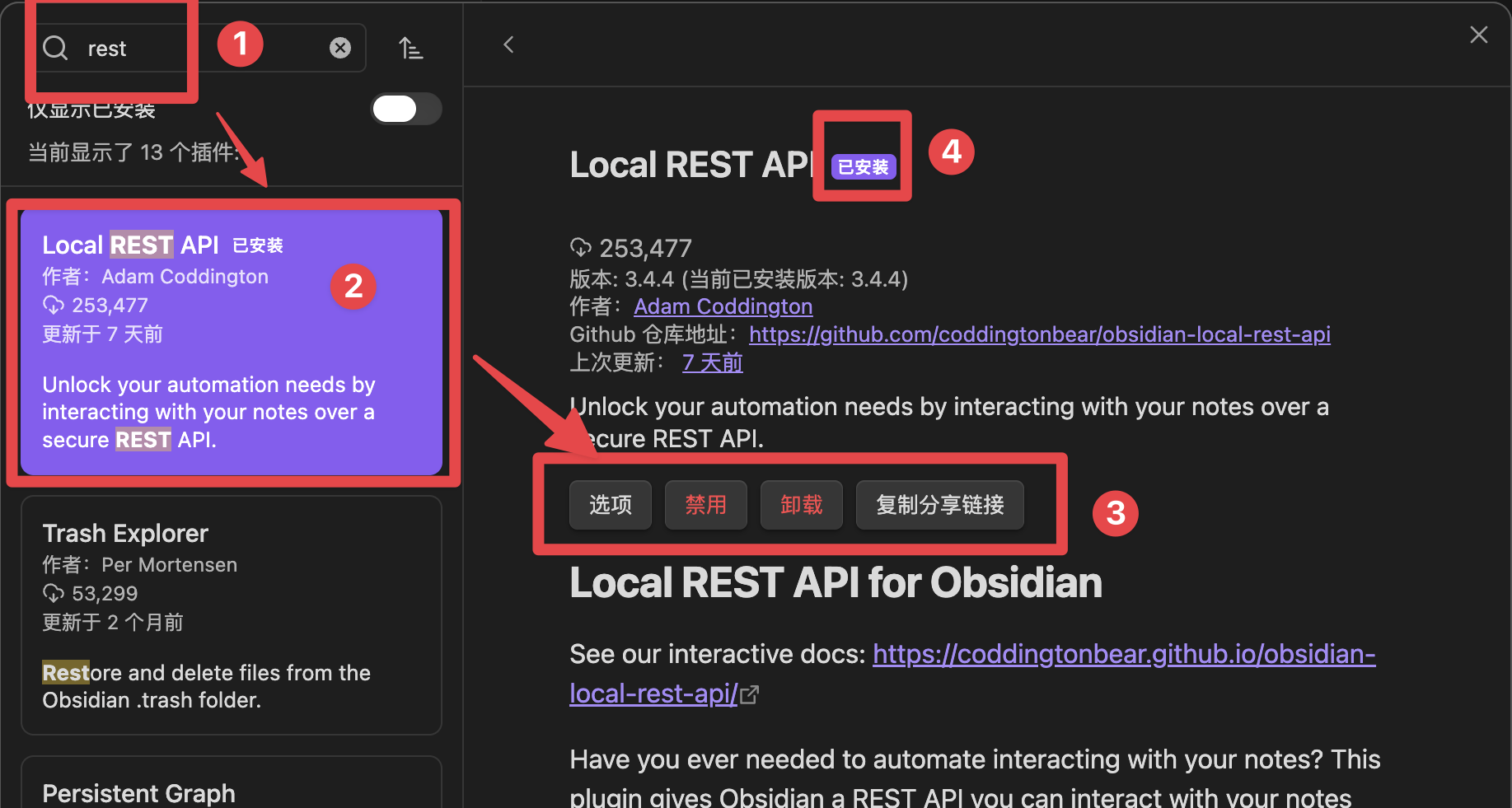Viewport: 1512px width, 808px height.
Task: Select the Local REST API plugin card
Action: click(x=232, y=342)
